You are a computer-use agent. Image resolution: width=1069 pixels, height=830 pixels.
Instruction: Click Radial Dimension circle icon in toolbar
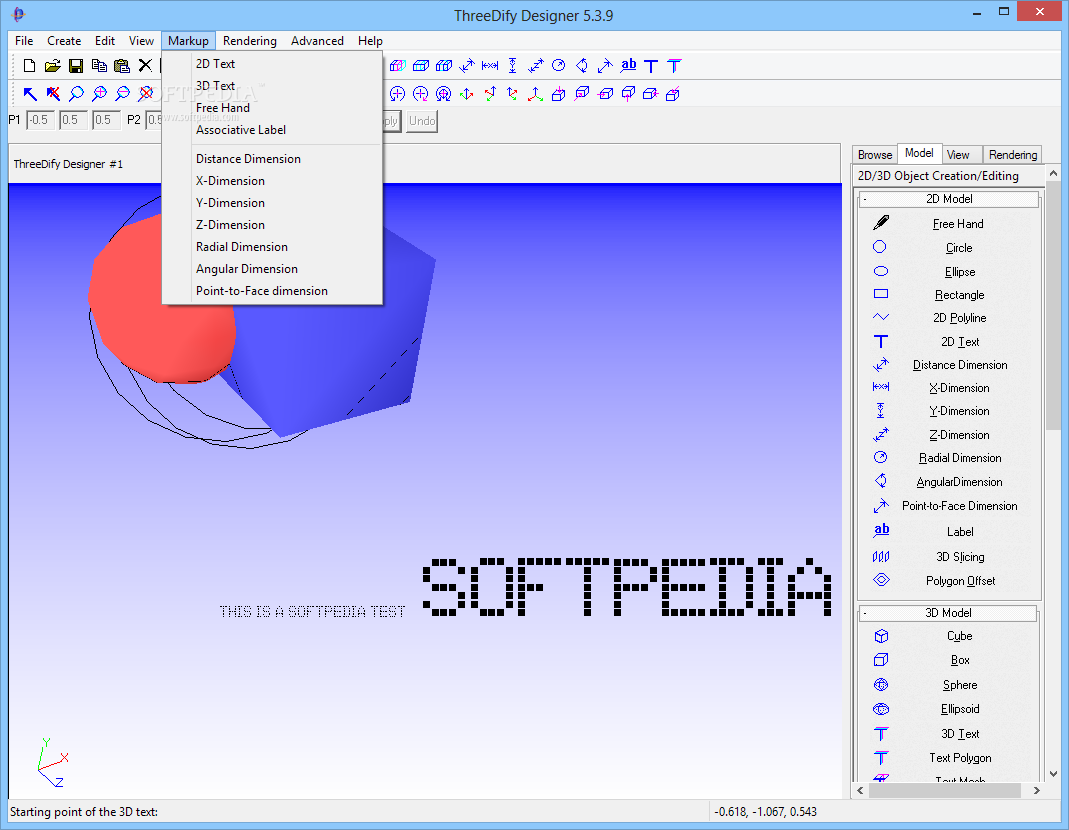(x=558, y=65)
